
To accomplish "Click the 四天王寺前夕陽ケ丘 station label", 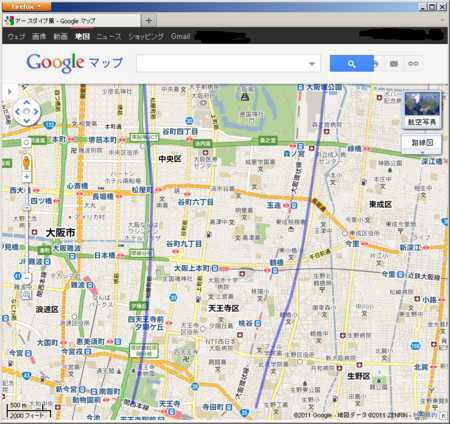I will [x=146, y=323].
